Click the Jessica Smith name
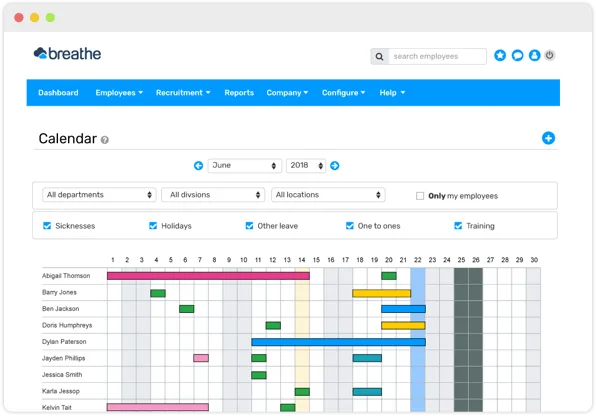This screenshot has height=416, width=596. (62, 375)
